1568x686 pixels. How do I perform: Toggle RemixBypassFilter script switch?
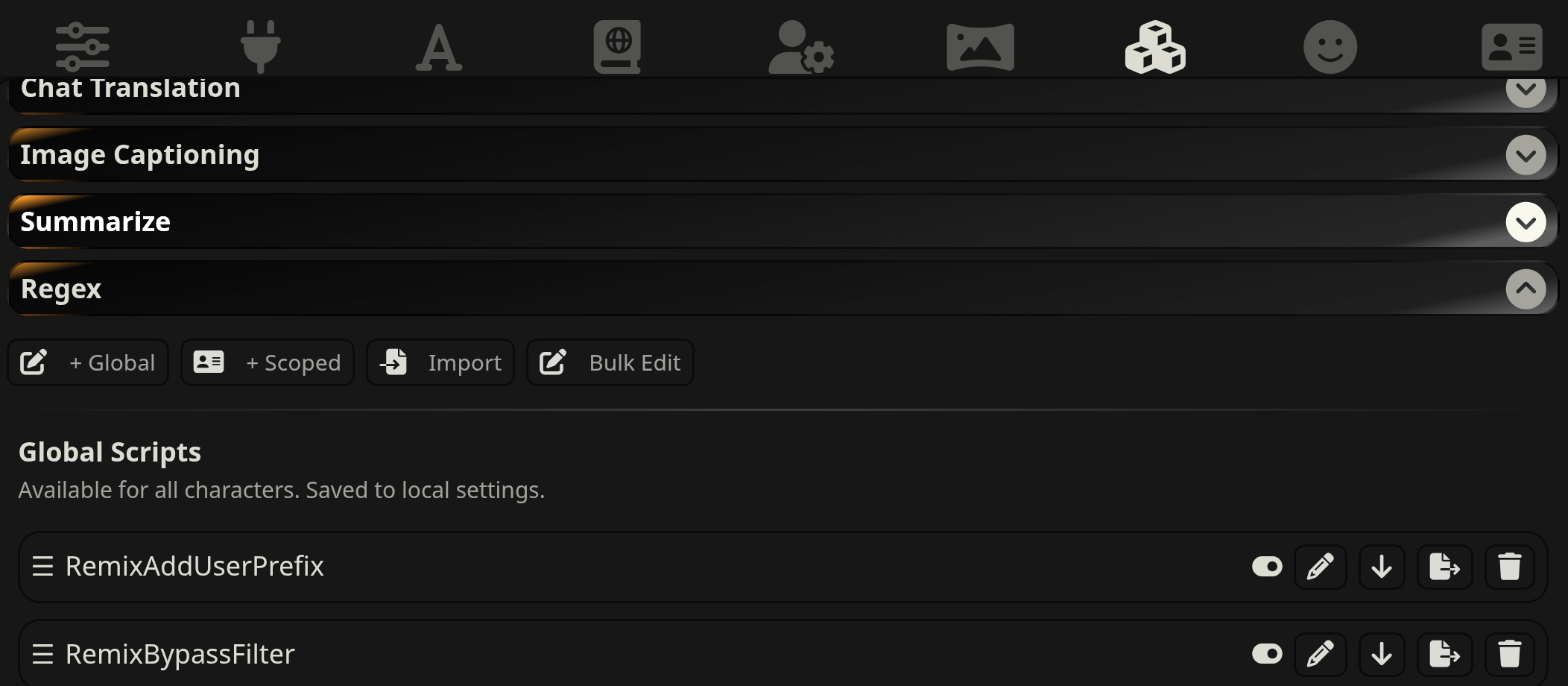[x=1267, y=654]
